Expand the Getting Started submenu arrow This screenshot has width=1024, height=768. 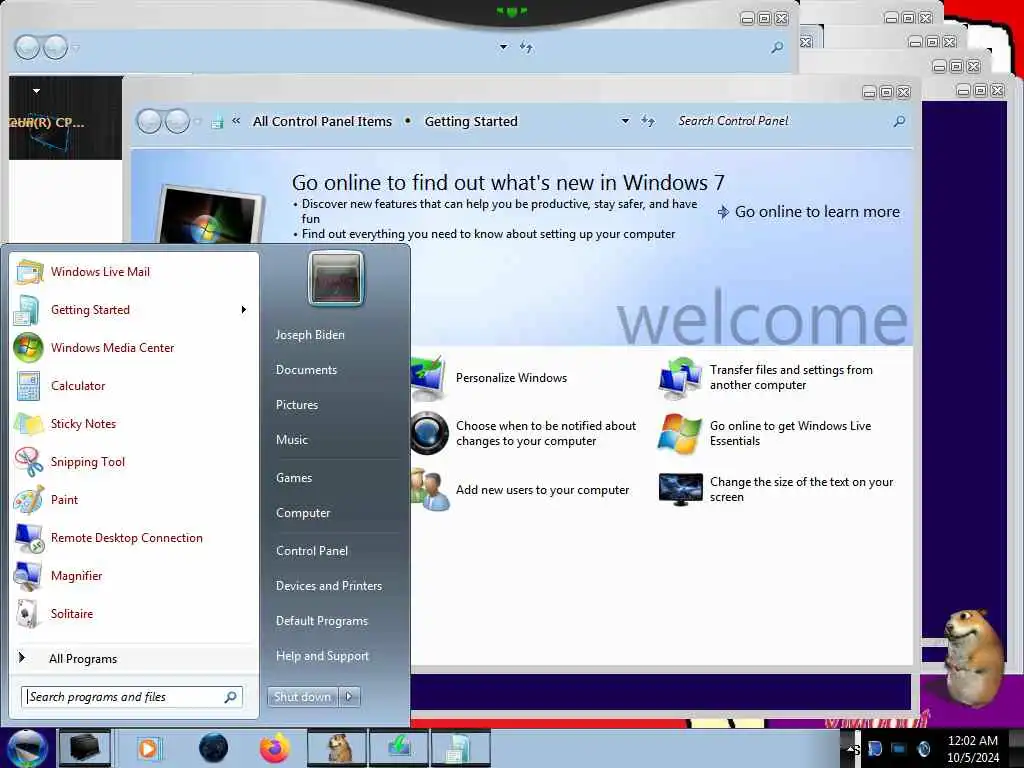(x=244, y=310)
